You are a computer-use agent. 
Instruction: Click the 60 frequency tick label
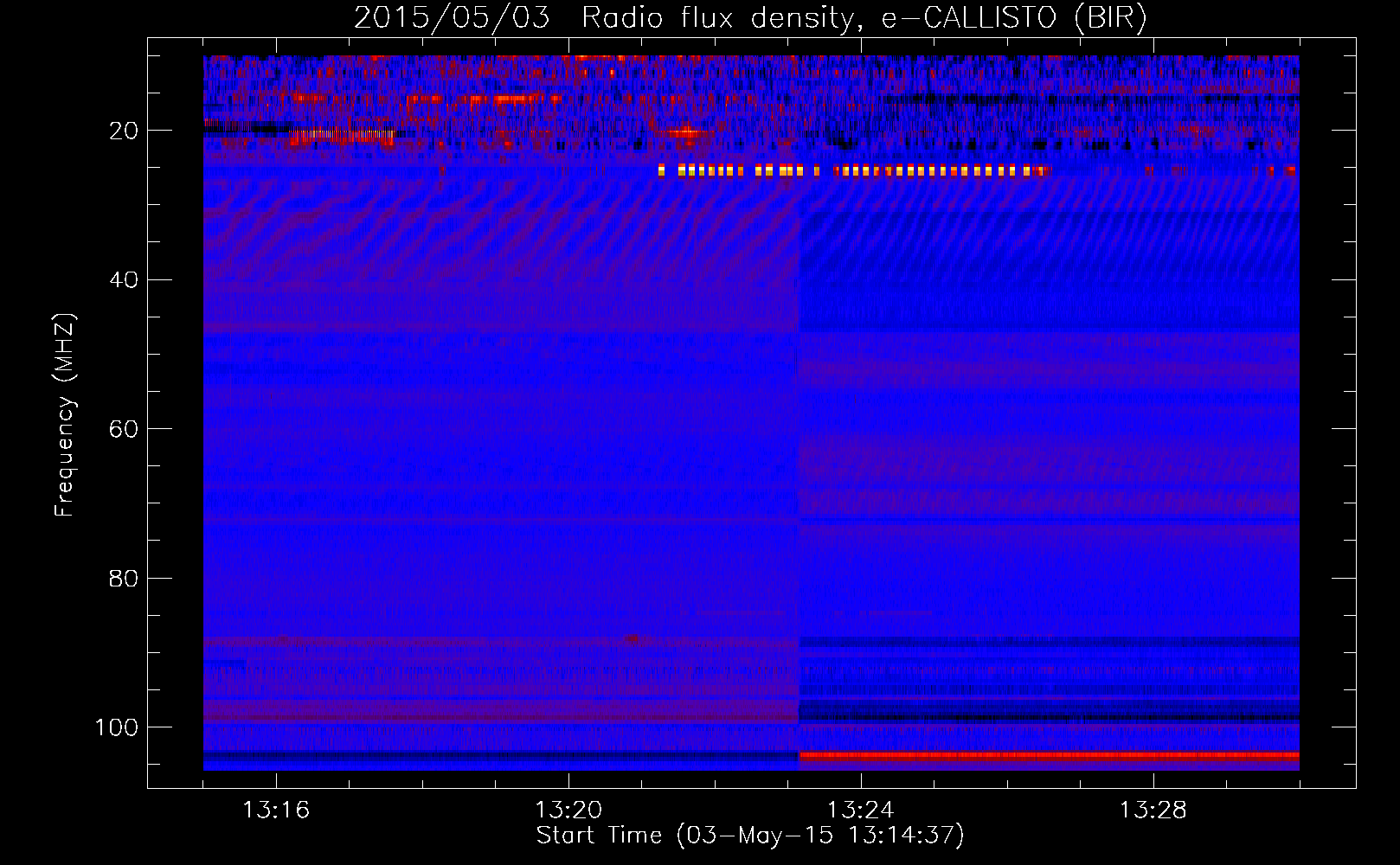click(x=124, y=429)
